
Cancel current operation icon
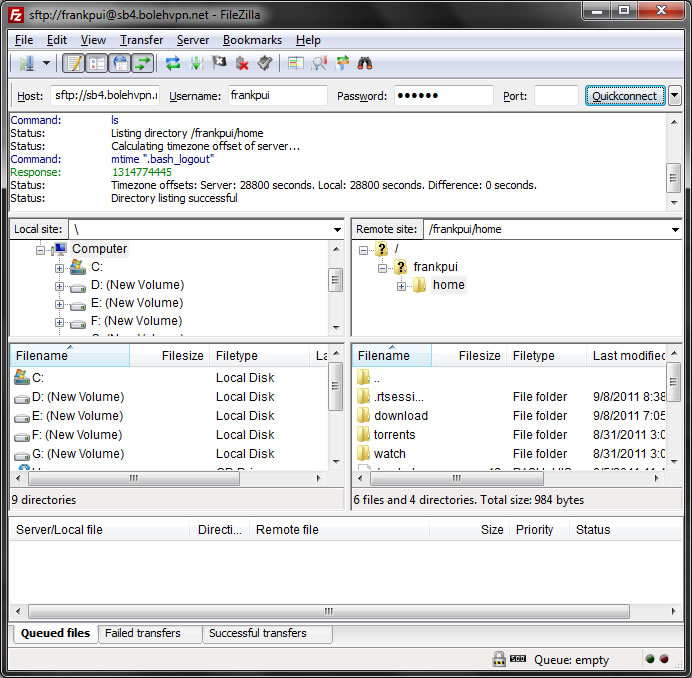click(219, 64)
